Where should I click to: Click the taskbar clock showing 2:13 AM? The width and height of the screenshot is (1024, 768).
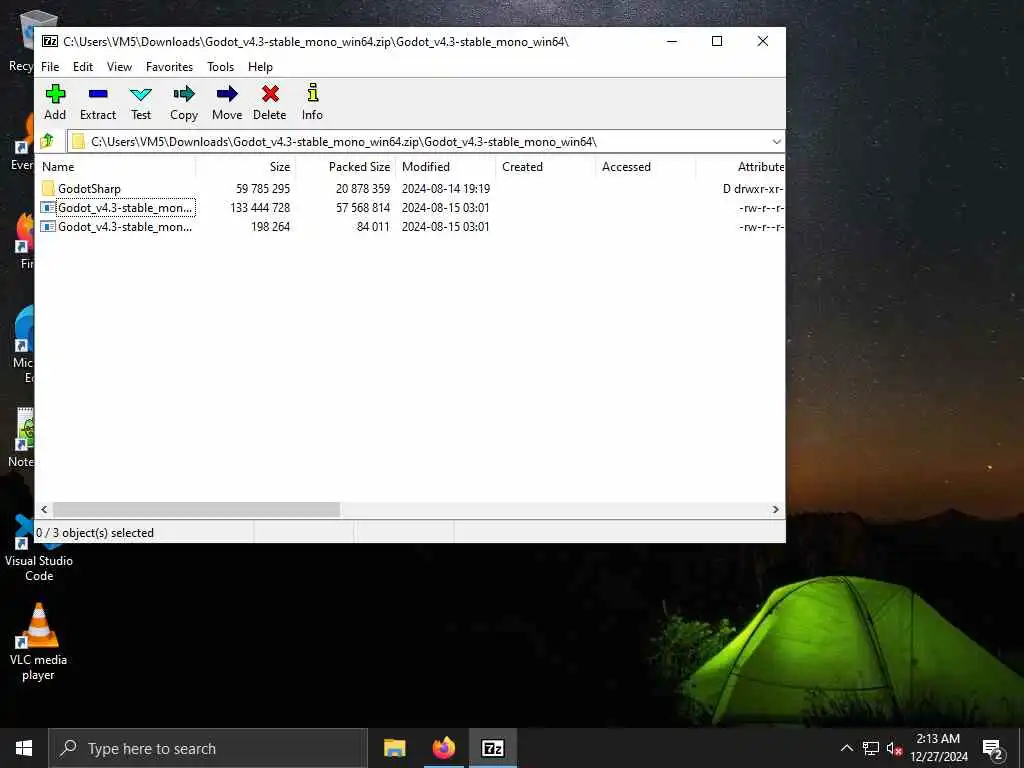click(x=938, y=748)
